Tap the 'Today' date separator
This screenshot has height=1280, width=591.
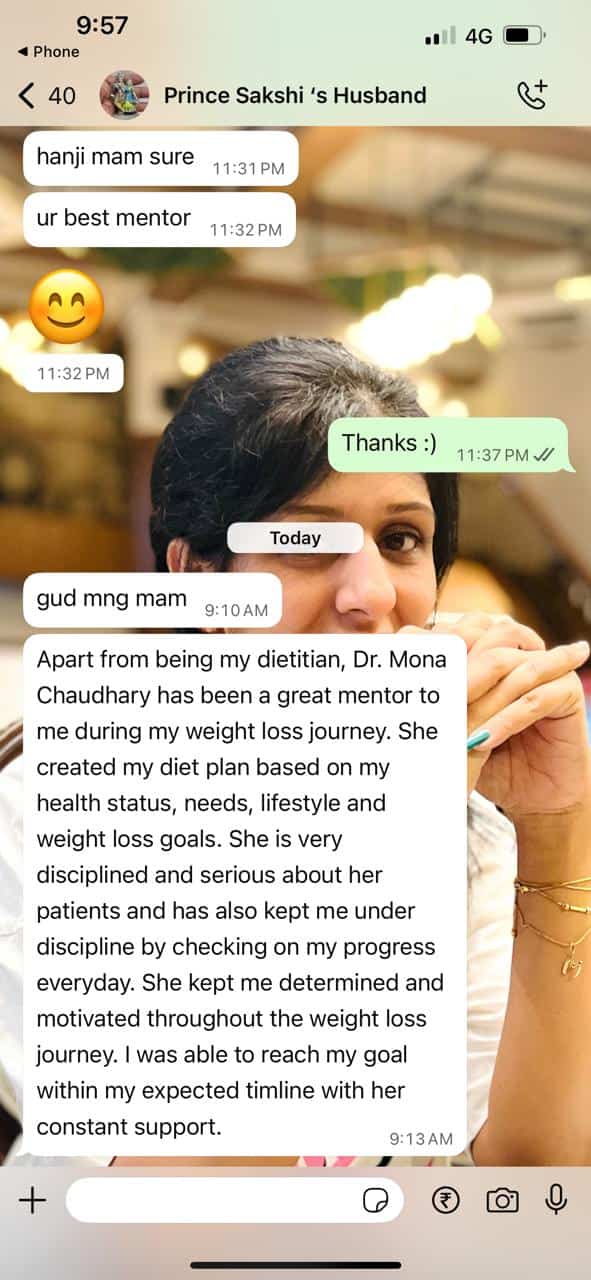(295, 538)
